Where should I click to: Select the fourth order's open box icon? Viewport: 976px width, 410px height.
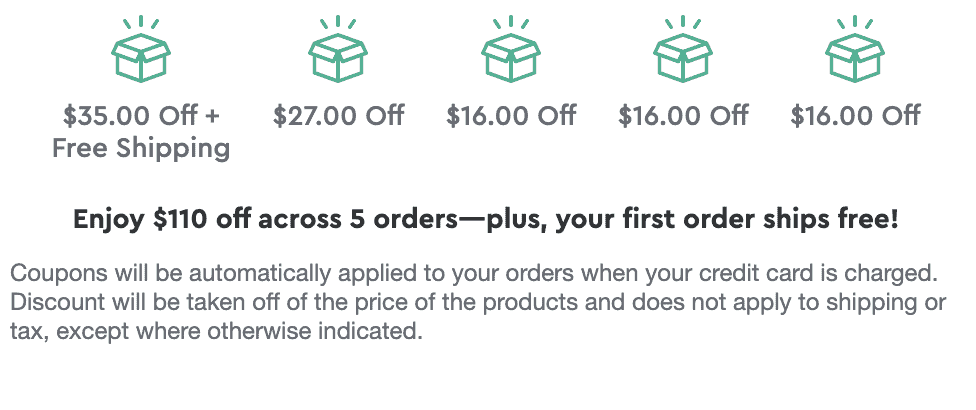tap(683, 58)
